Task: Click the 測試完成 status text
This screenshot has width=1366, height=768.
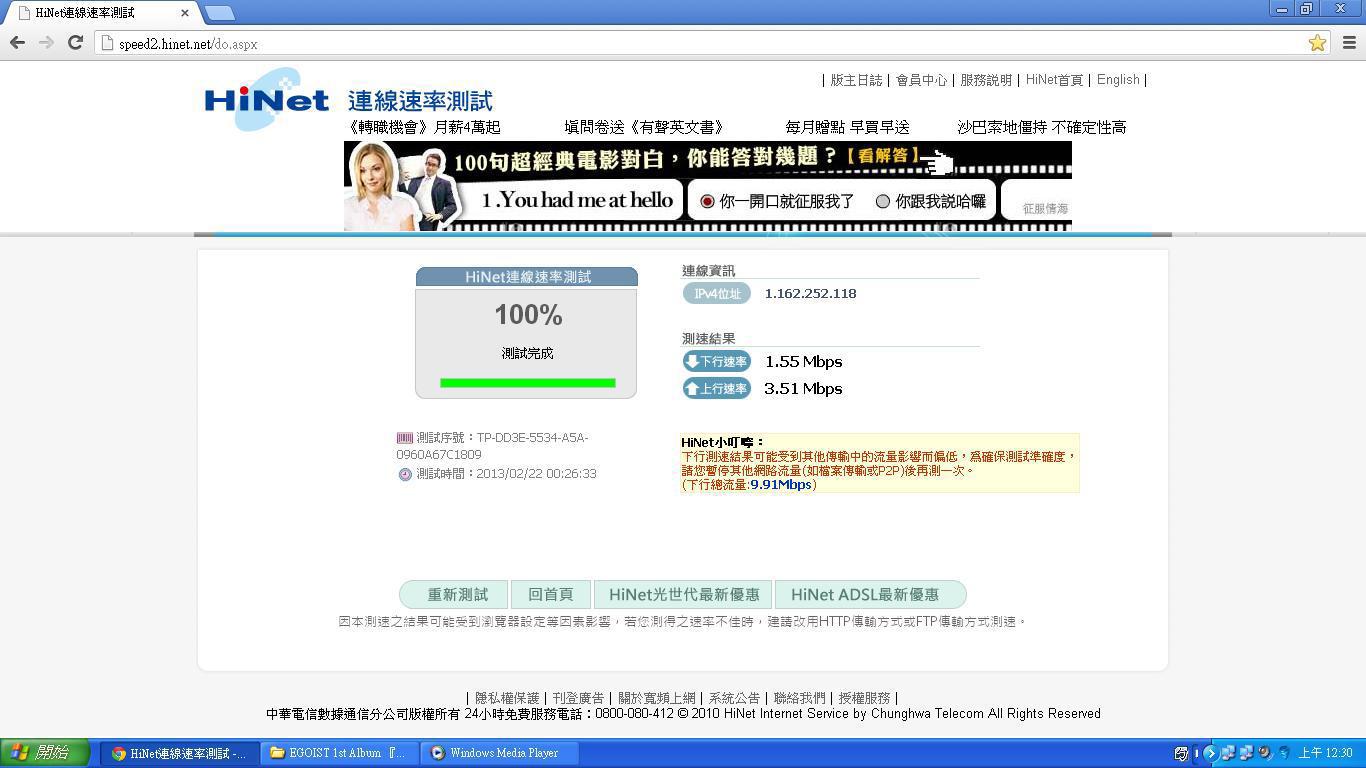Action: tap(527, 353)
